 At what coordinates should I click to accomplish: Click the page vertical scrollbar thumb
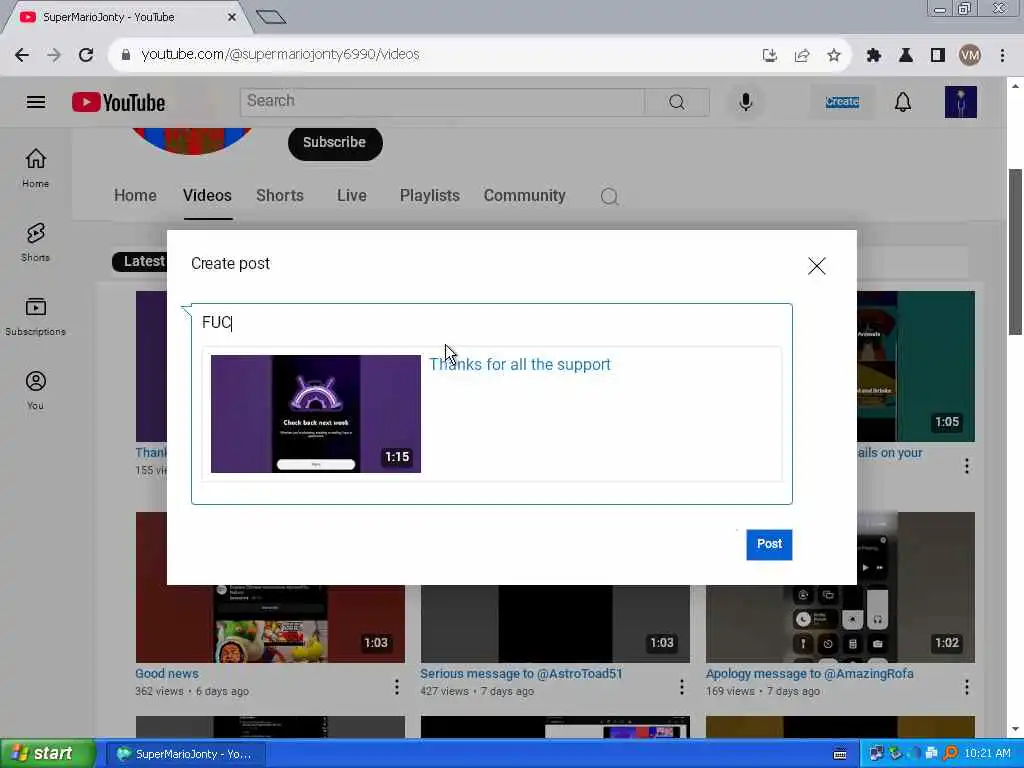1015,251
